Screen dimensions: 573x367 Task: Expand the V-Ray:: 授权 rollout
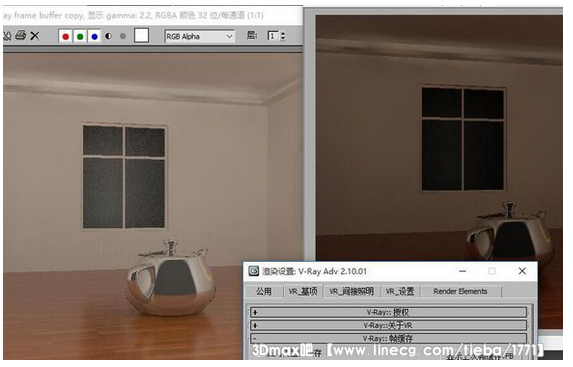tap(388, 313)
